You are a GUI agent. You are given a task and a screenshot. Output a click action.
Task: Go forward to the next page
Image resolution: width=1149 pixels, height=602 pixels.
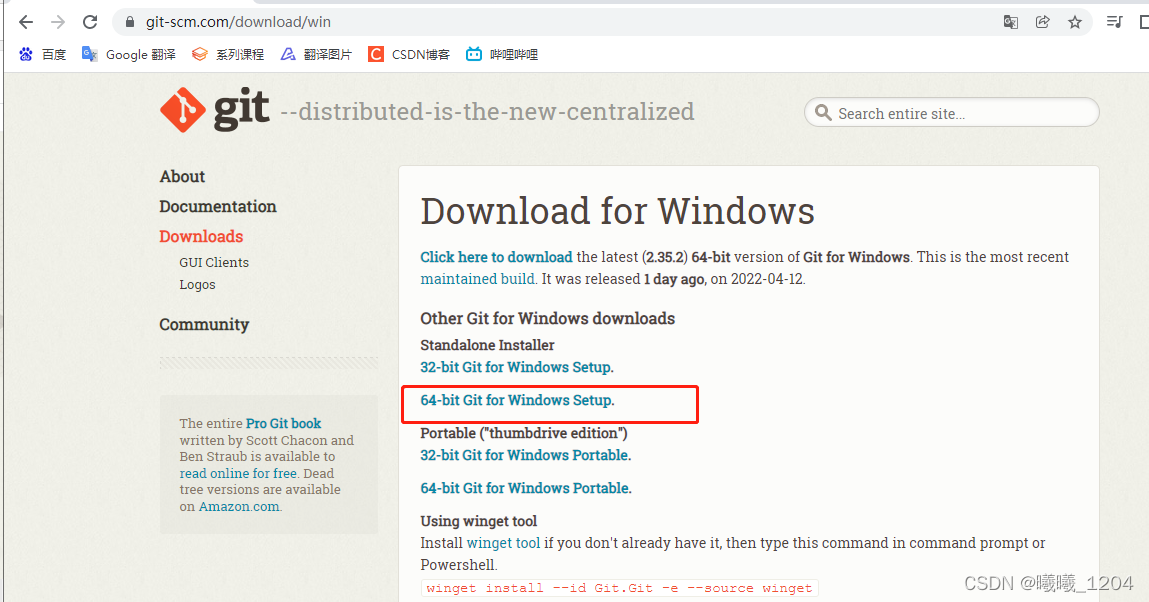click(x=58, y=22)
